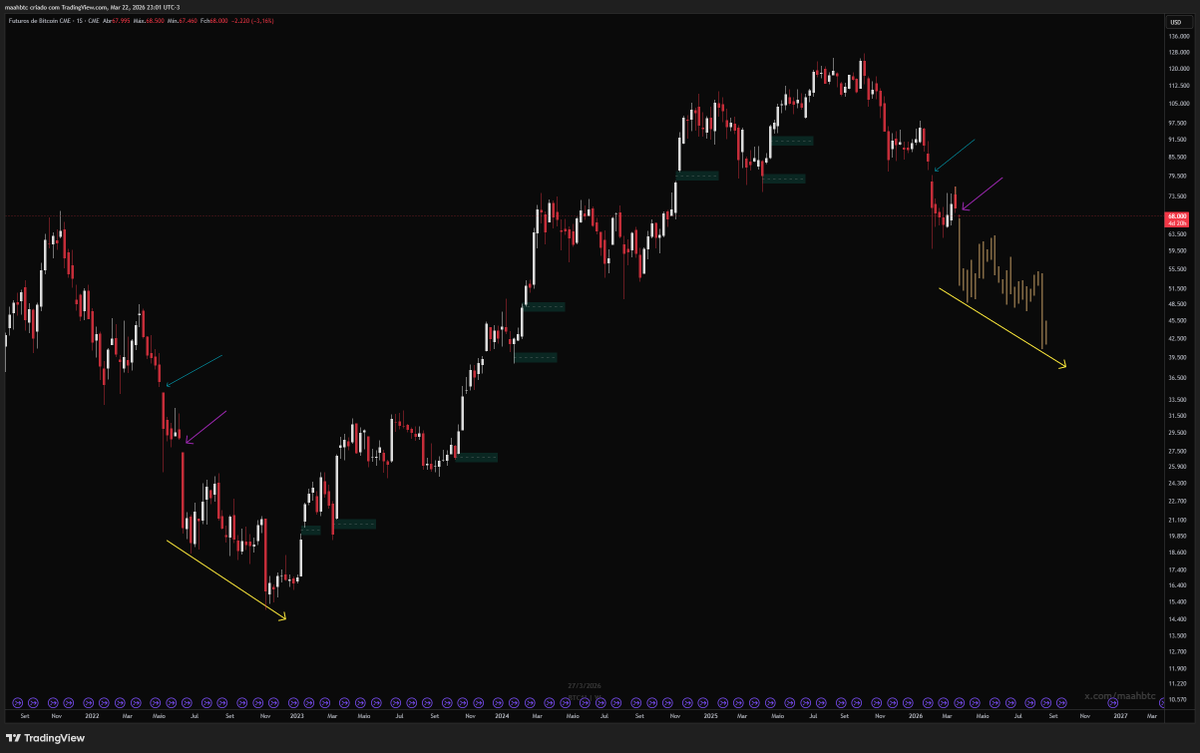Click the 42.500 price axis label
1200x753 pixels.
(x=1177, y=338)
